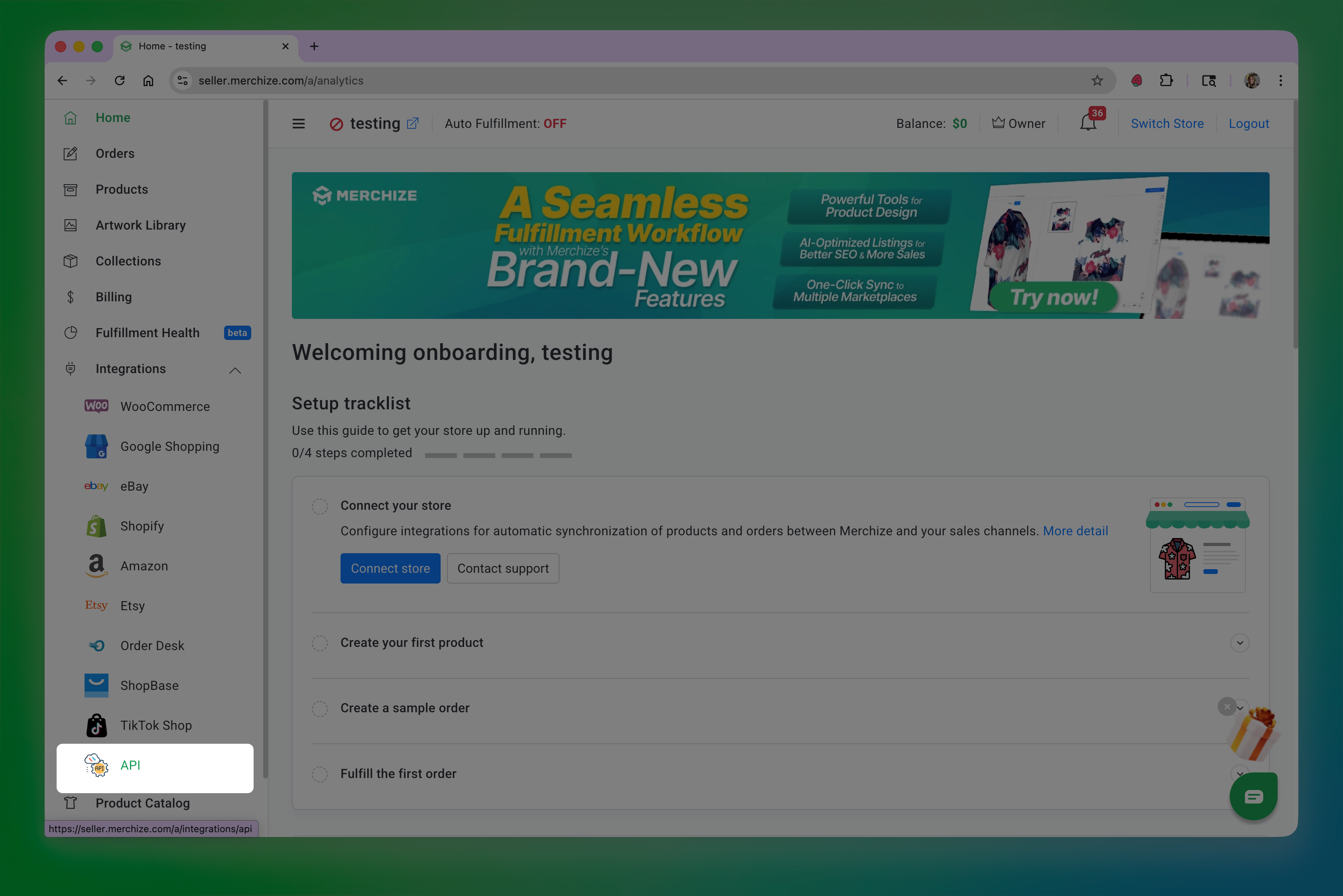Image resolution: width=1343 pixels, height=896 pixels.
Task: Click the Connect store button
Action: 390,568
